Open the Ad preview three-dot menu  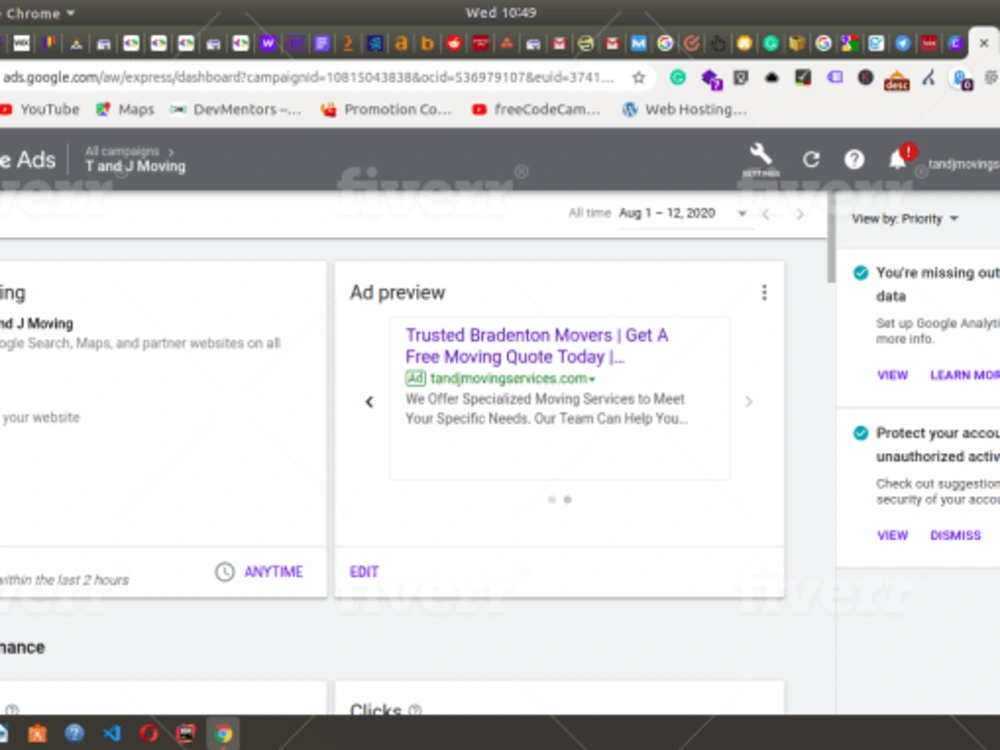pyautogui.click(x=764, y=293)
